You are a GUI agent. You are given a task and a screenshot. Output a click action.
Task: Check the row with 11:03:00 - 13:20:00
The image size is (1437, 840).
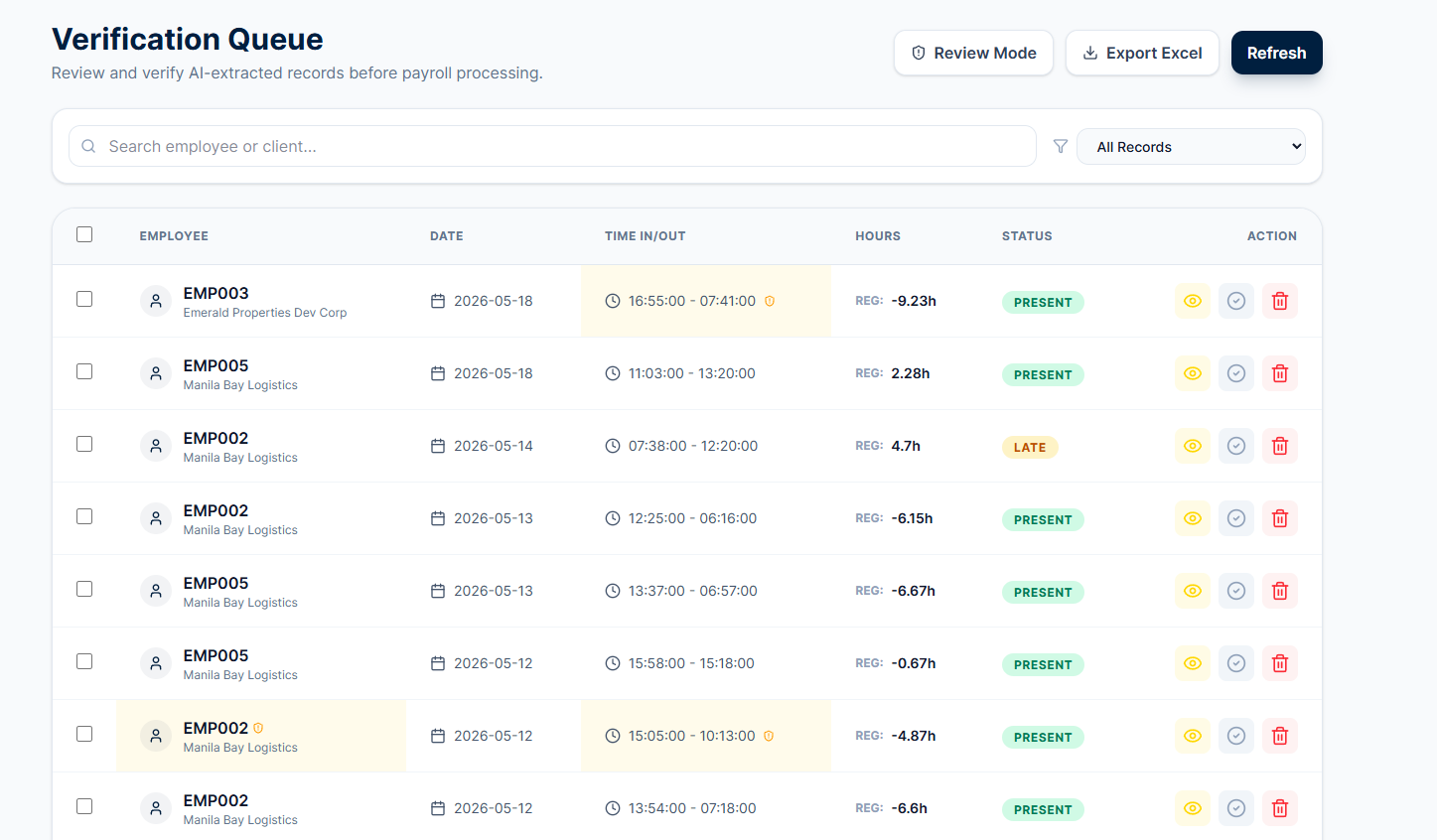(84, 371)
